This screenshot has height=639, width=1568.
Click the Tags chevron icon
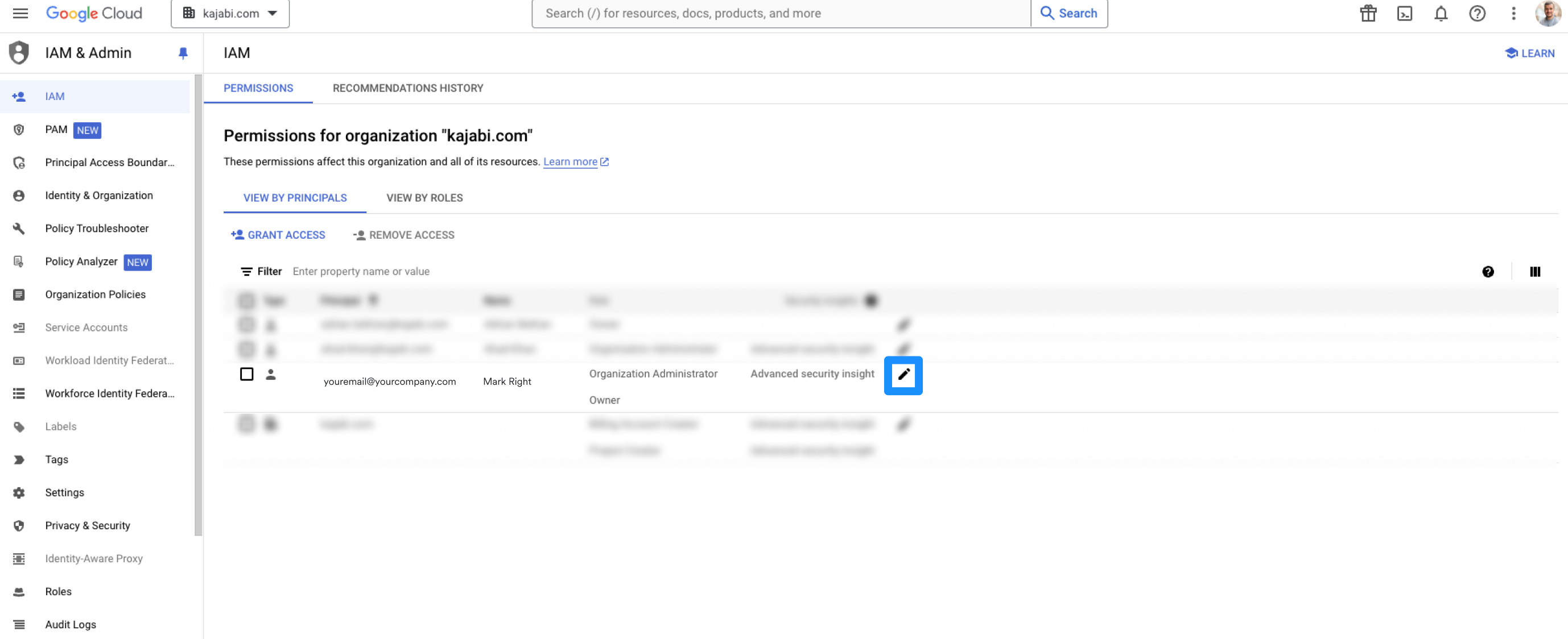19,460
